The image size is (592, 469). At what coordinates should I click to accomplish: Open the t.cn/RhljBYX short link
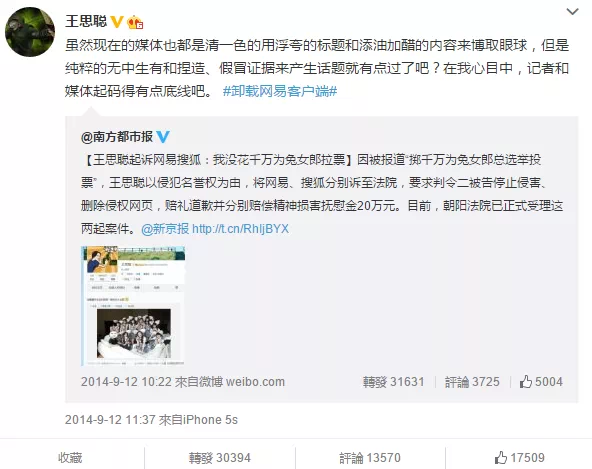click(240, 229)
